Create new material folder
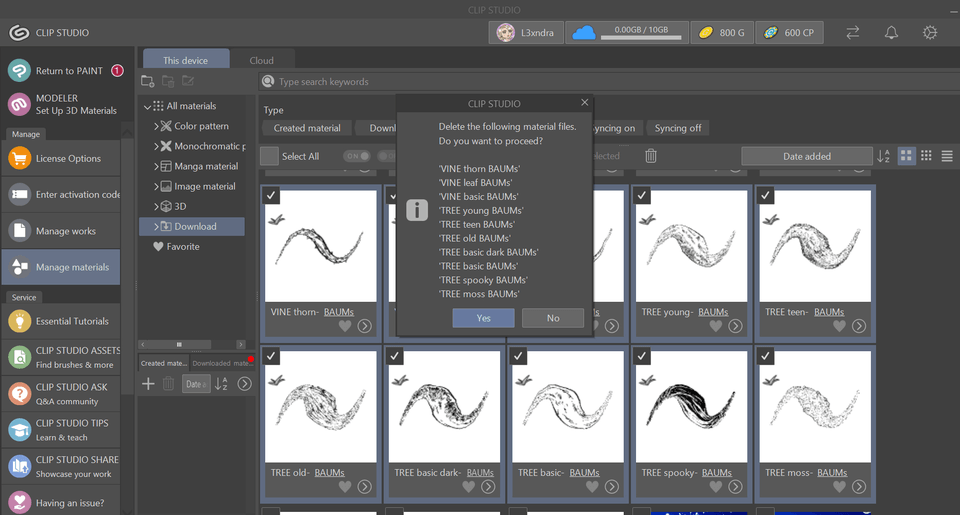Screen dimensions: 960x515 point(148,81)
